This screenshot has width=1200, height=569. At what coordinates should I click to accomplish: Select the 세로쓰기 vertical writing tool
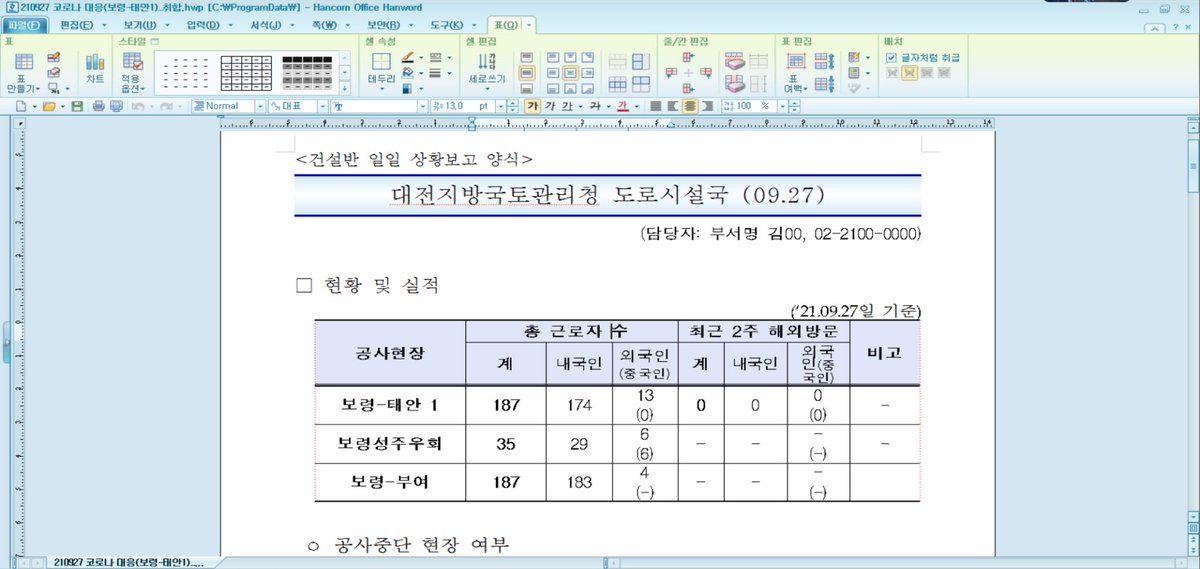[x=487, y=69]
